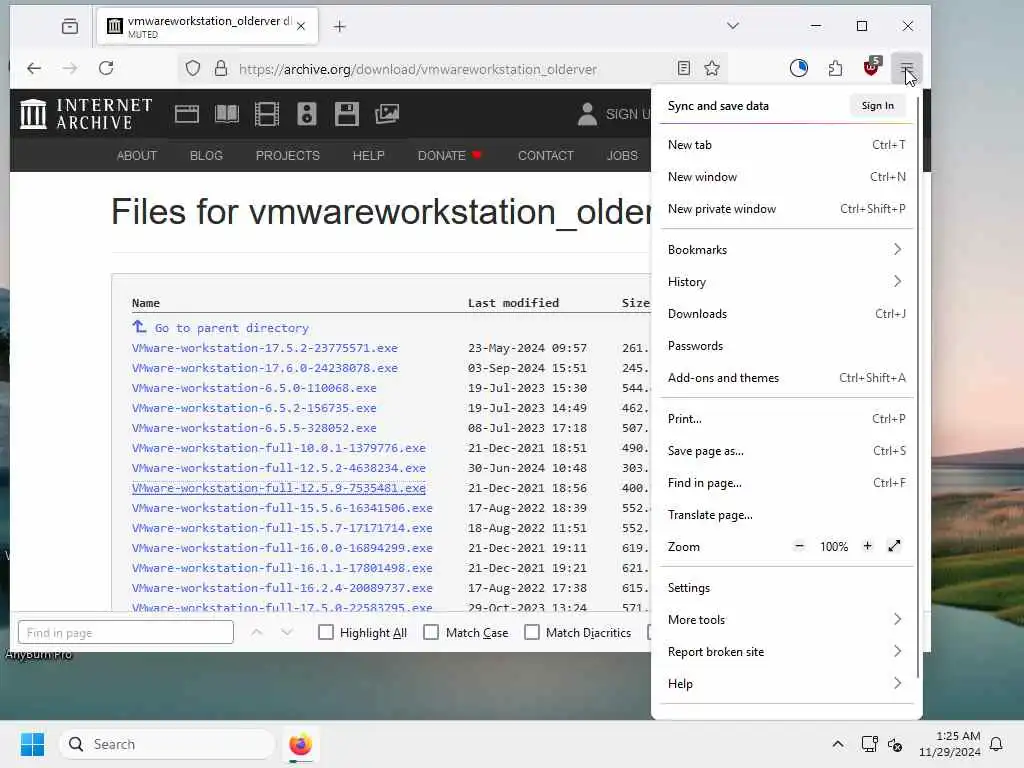Open the tracking protection shield icon
Viewport: 1024px width, 768px height.
[193, 69]
